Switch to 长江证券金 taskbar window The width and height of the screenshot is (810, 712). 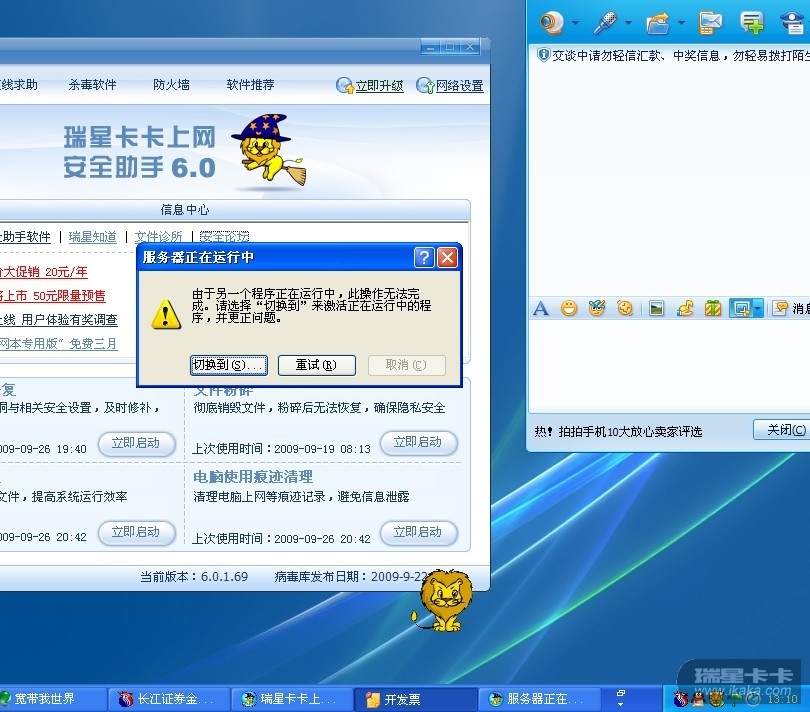(x=168, y=699)
